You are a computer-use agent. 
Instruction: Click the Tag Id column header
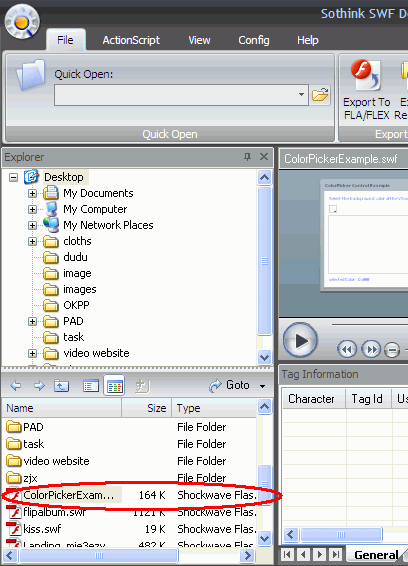click(x=369, y=399)
